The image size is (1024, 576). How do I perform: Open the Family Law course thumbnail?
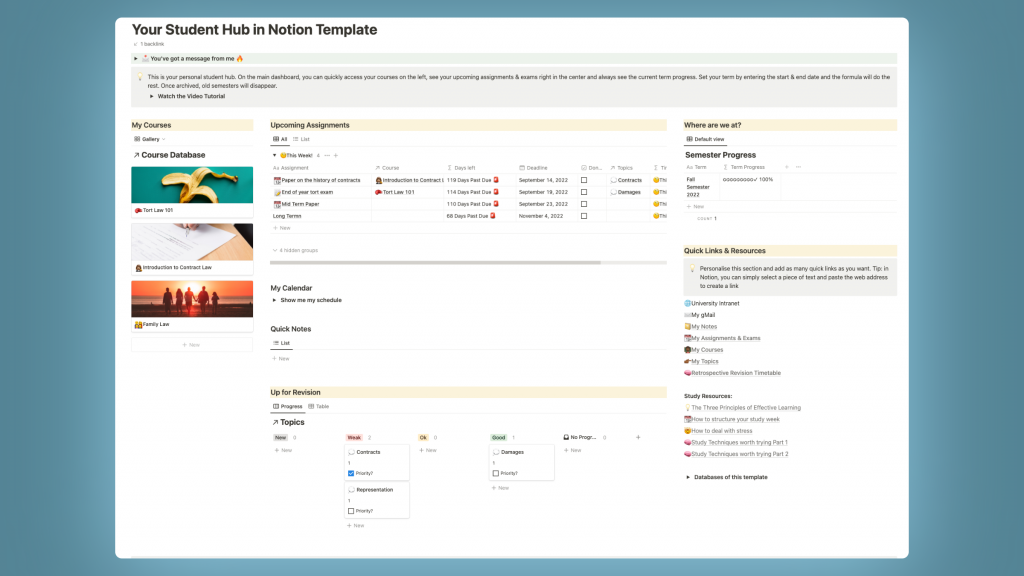coord(191,300)
